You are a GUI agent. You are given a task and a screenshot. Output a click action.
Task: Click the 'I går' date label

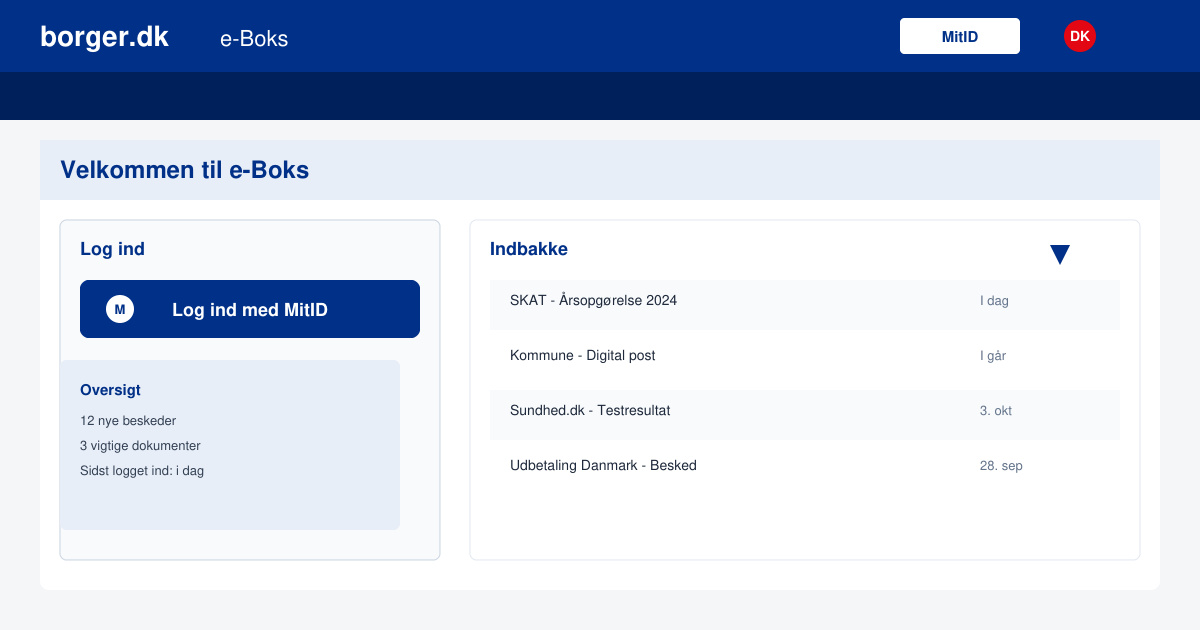993,355
